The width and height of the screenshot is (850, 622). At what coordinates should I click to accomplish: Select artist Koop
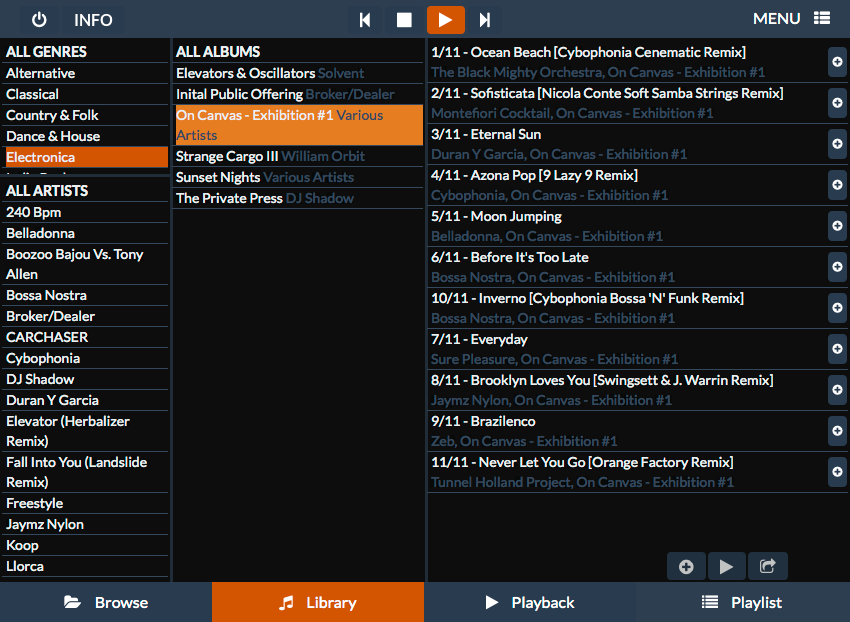[86, 545]
